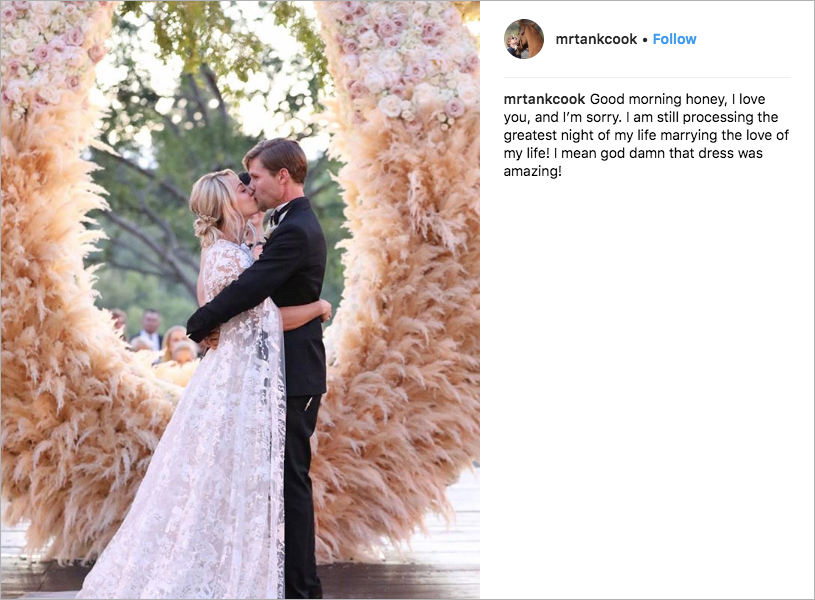Click the bold mrtankcook name in caption

[x=544, y=99]
